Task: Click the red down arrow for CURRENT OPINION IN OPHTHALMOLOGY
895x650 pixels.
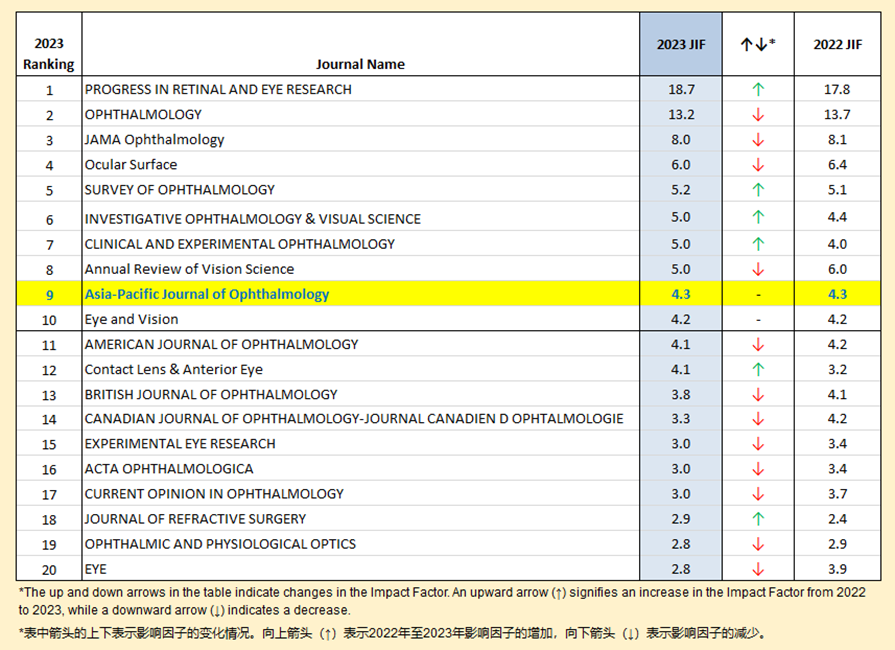Action: click(x=758, y=494)
